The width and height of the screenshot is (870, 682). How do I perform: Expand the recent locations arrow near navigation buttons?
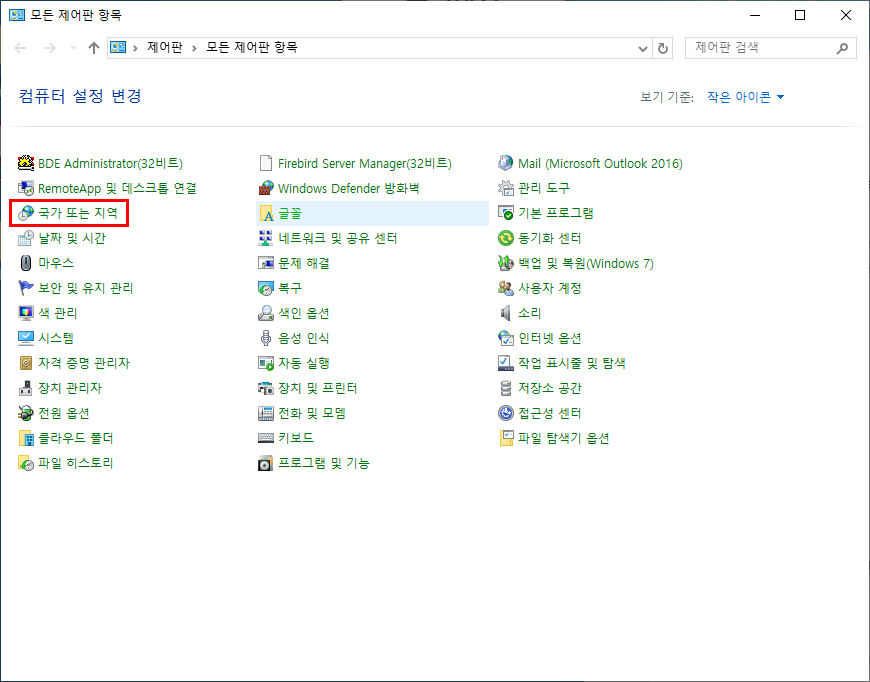pyautogui.click(x=73, y=48)
